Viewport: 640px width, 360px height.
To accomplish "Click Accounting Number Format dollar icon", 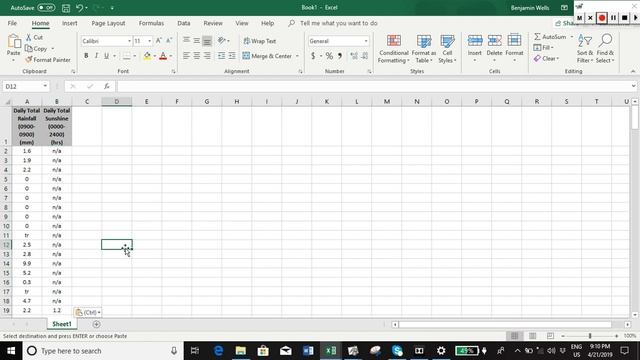I will tap(313, 56).
